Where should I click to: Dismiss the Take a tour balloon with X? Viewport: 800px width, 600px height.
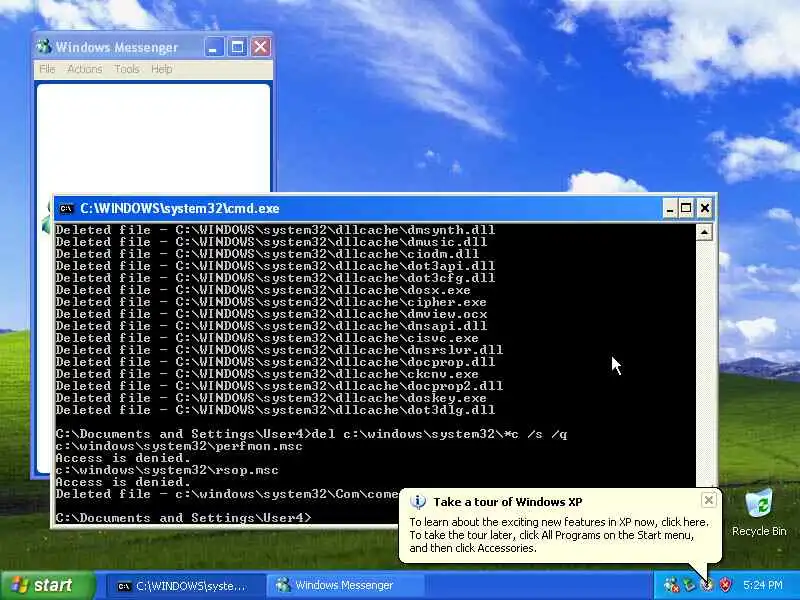[709, 501]
